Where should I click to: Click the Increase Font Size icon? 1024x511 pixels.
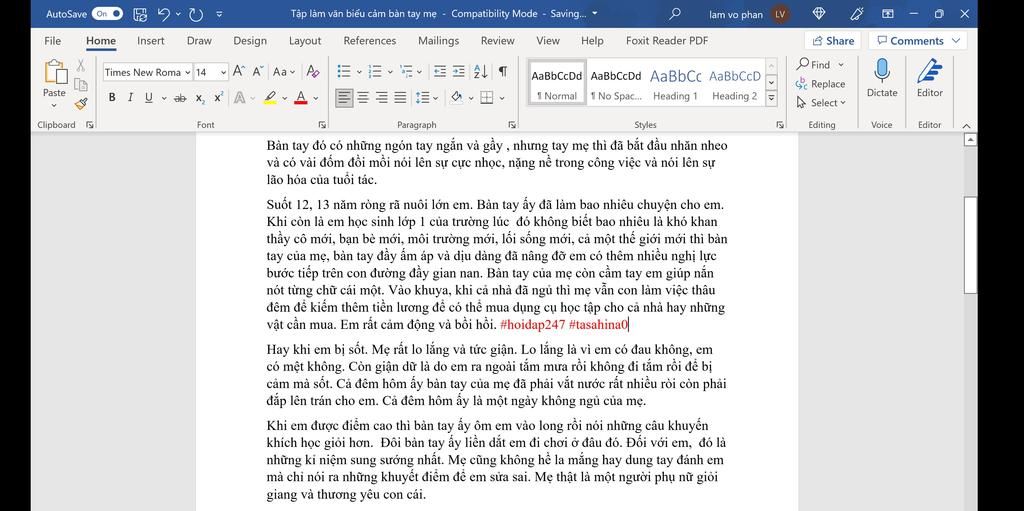[239, 72]
